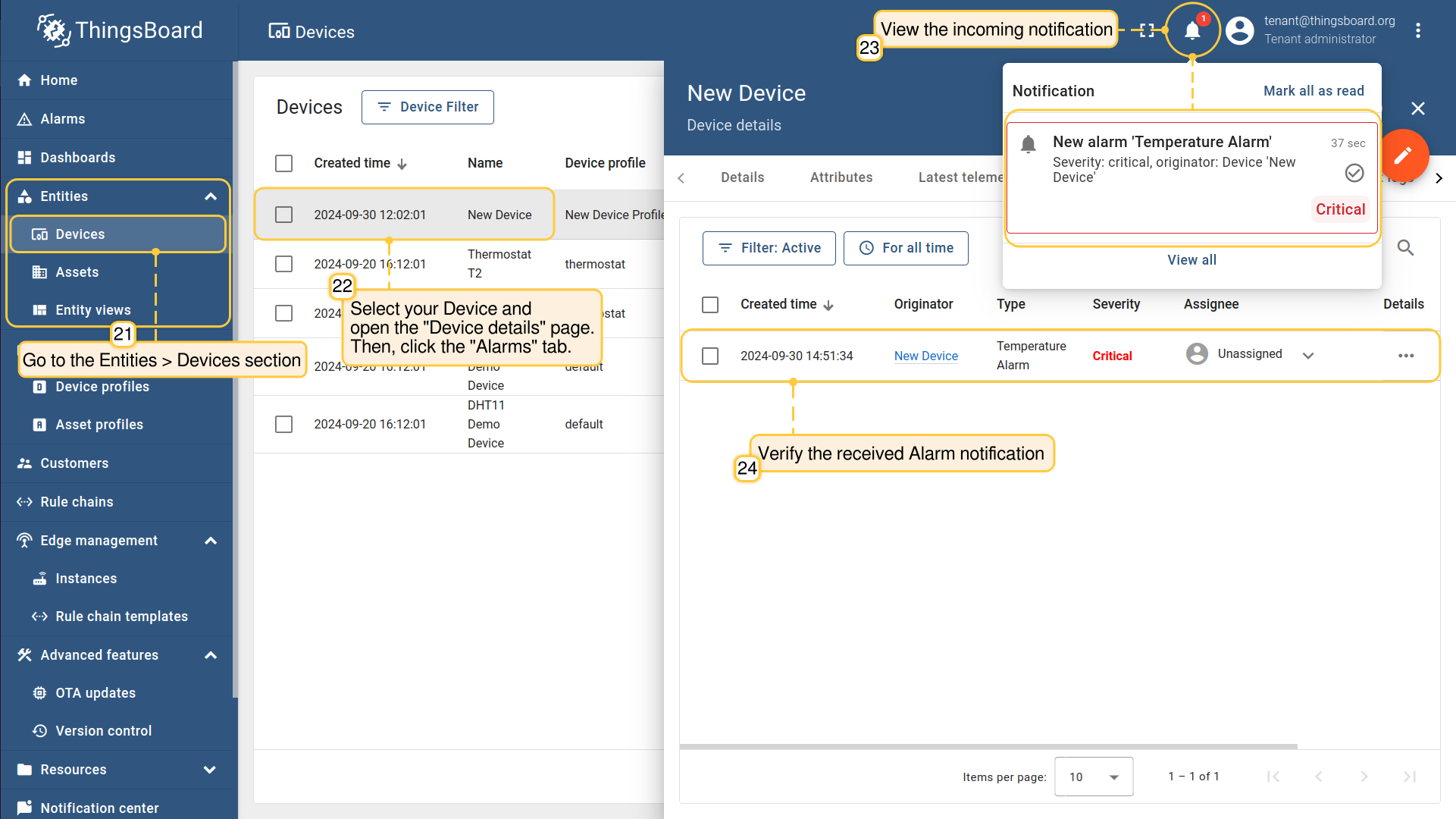Click the Filter: Active button
Viewport: 1456px width, 819px height.
click(769, 248)
